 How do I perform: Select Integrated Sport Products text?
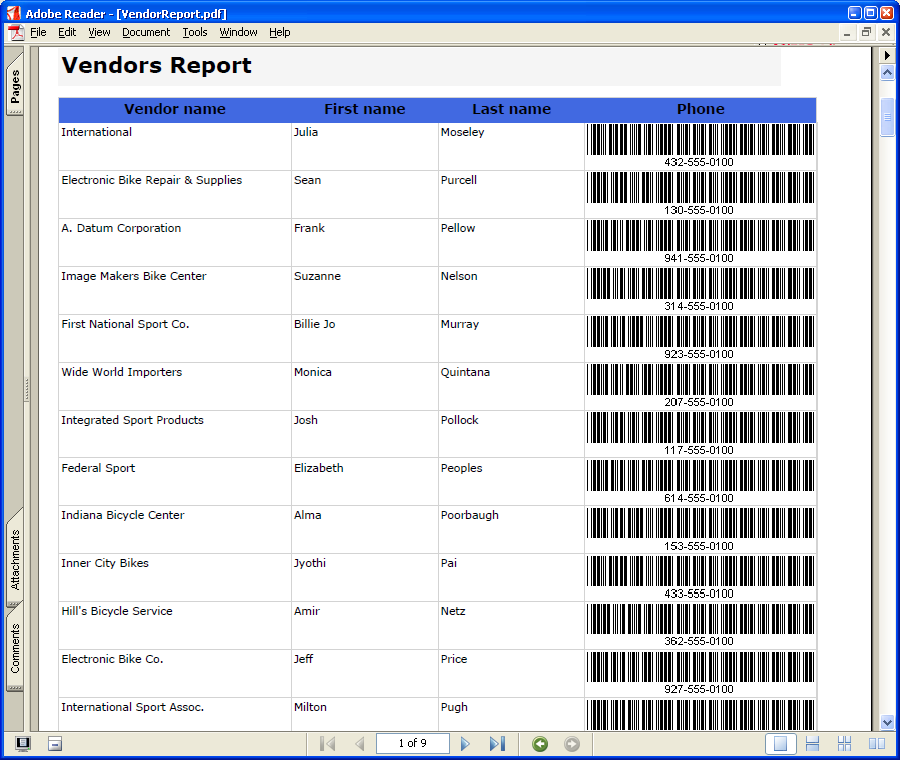133,420
